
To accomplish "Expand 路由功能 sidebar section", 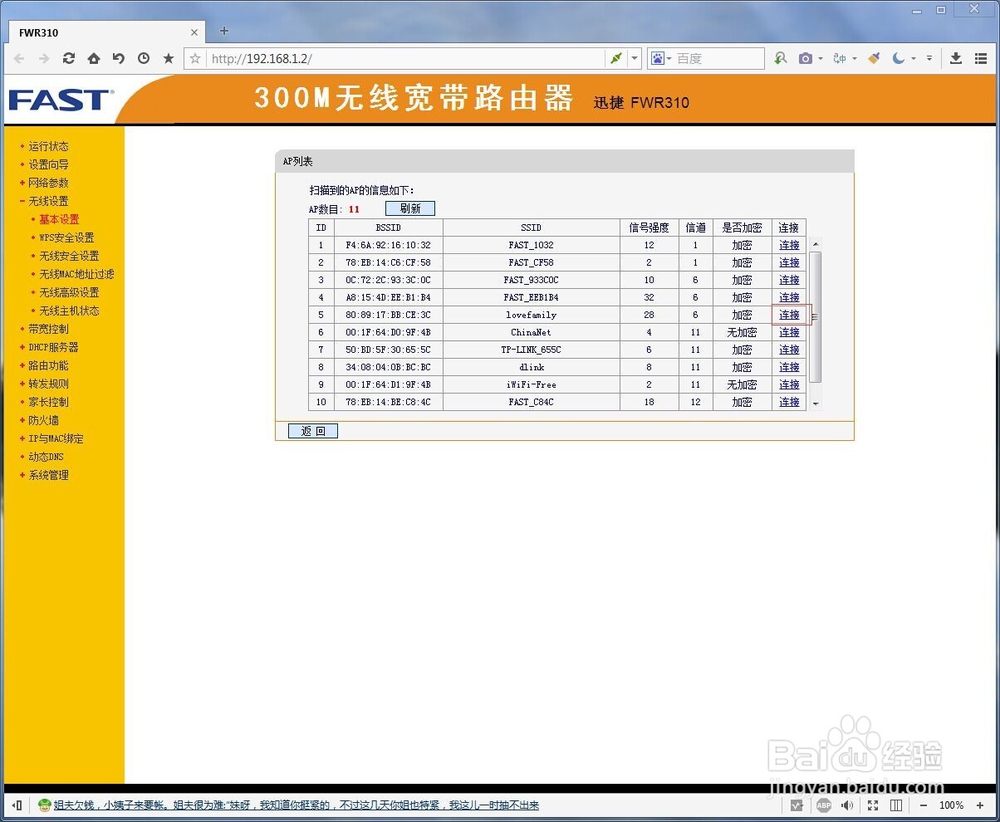I will click(x=48, y=366).
